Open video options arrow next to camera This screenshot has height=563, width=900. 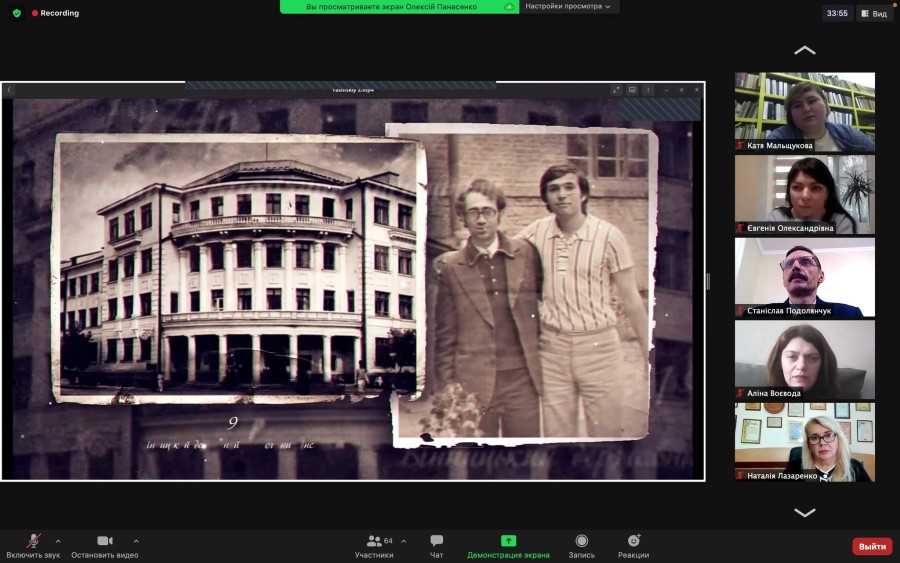click(x=136, y=541)
